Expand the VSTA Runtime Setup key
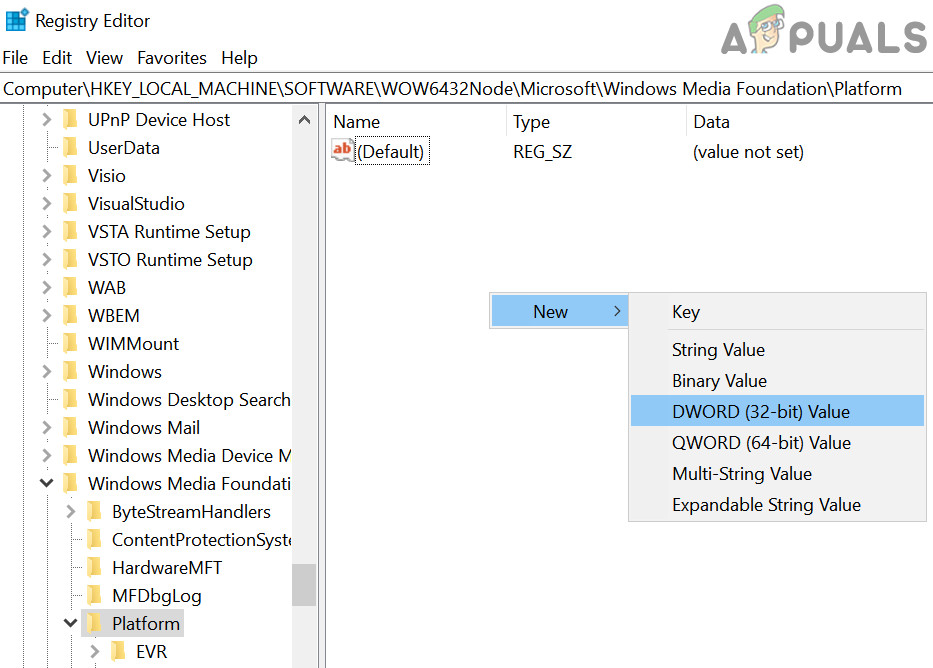 46,231
